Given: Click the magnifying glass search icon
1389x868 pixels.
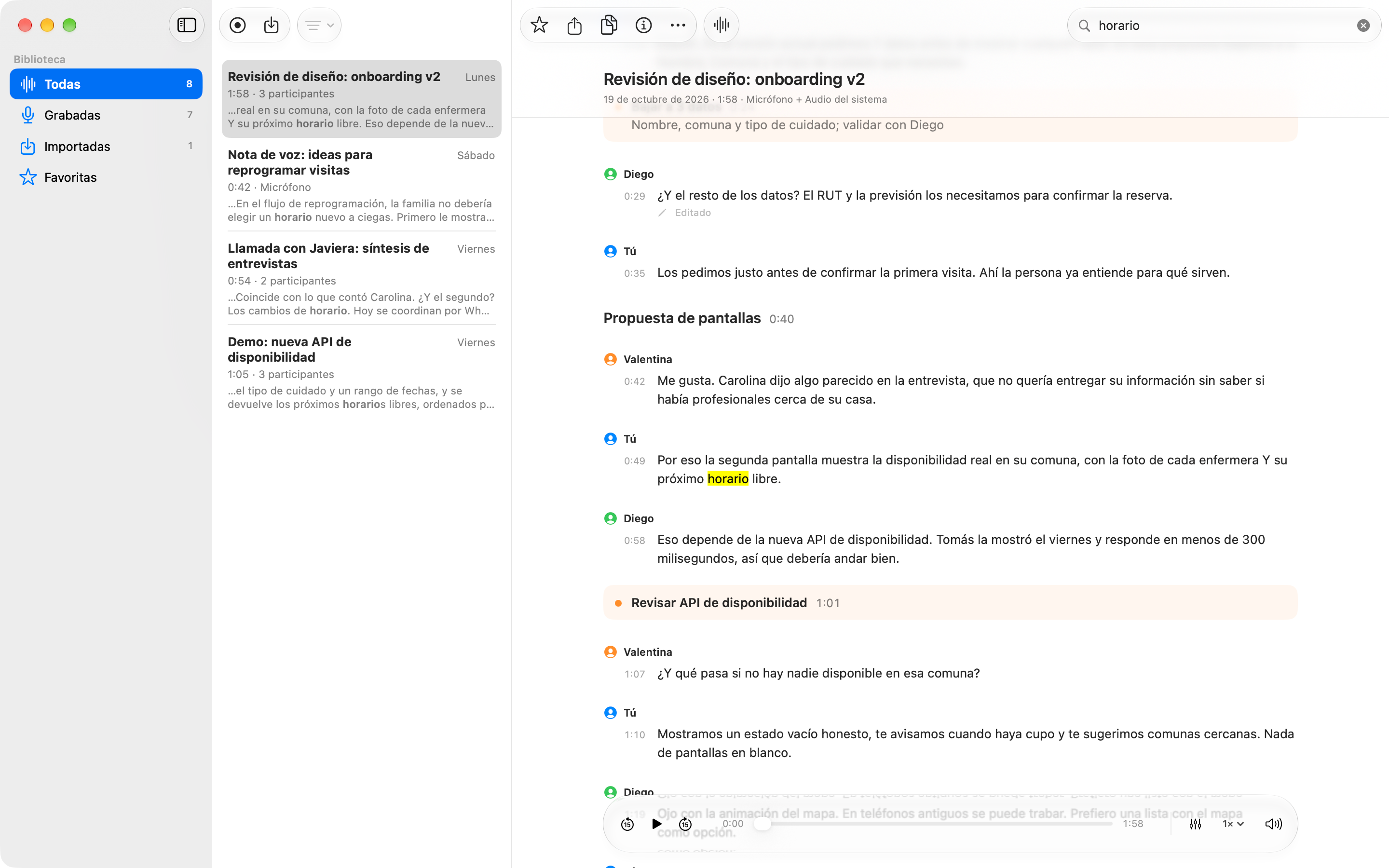Looking at the screenshot, I should 1084,25.
